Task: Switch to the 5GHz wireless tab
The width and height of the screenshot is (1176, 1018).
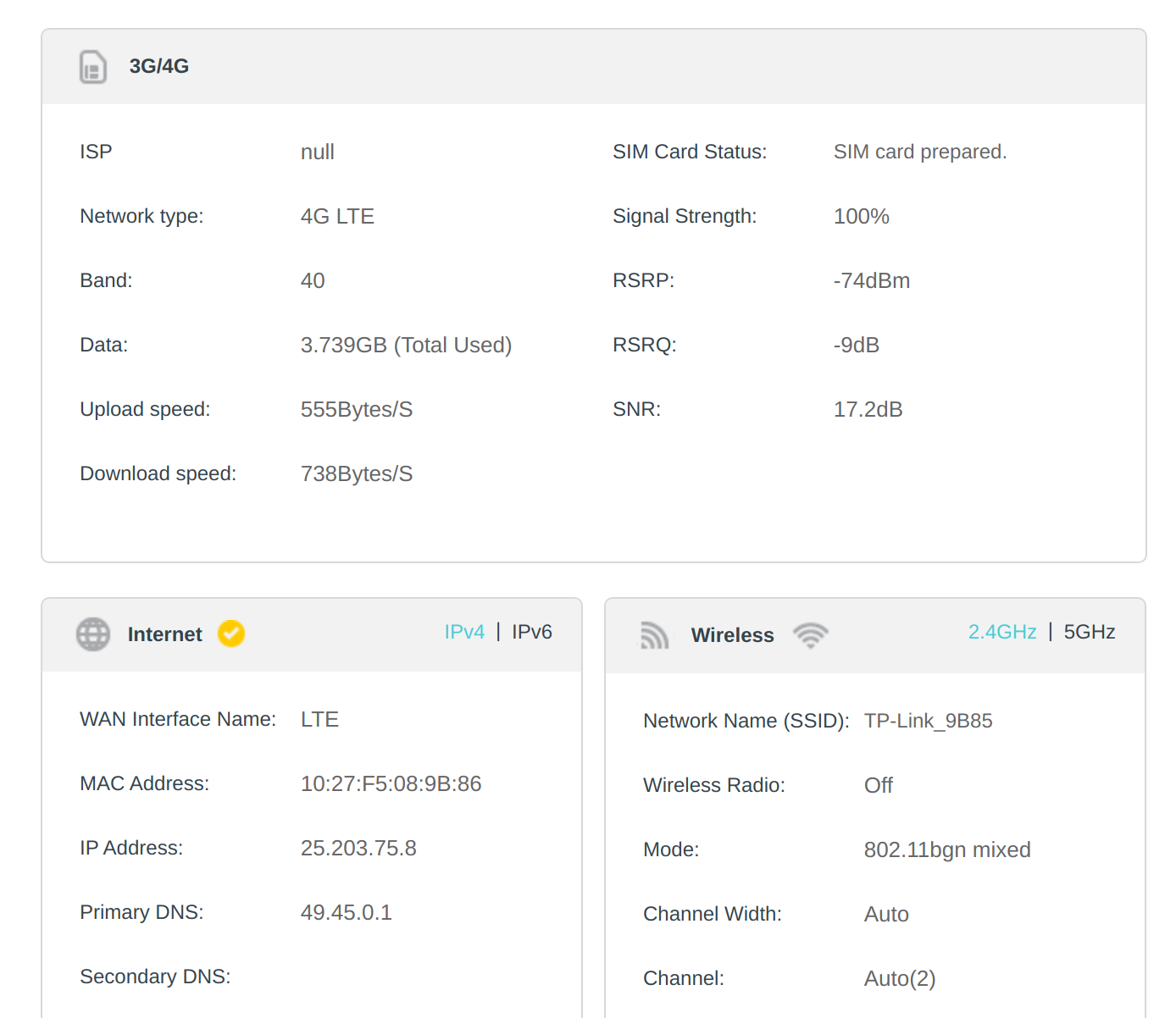Action: (1090, 631)
